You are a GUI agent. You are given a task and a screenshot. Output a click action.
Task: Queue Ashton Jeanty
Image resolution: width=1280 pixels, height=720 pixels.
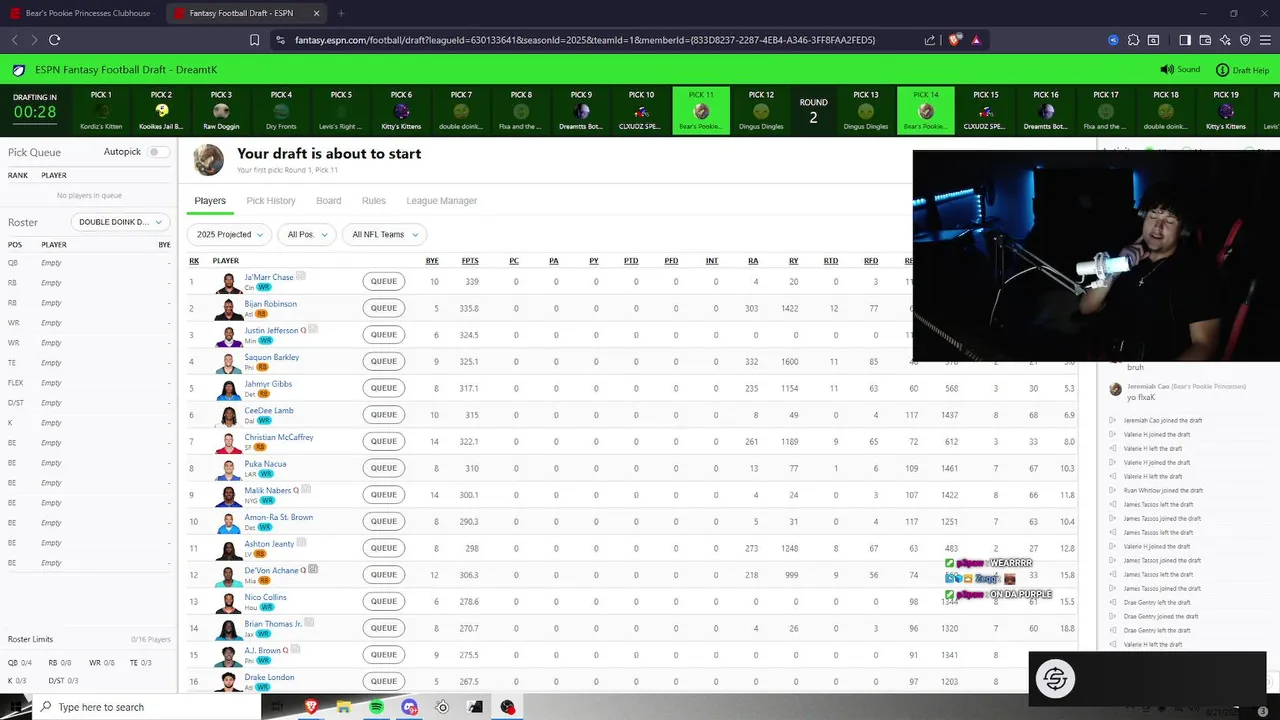pos(384,548)
